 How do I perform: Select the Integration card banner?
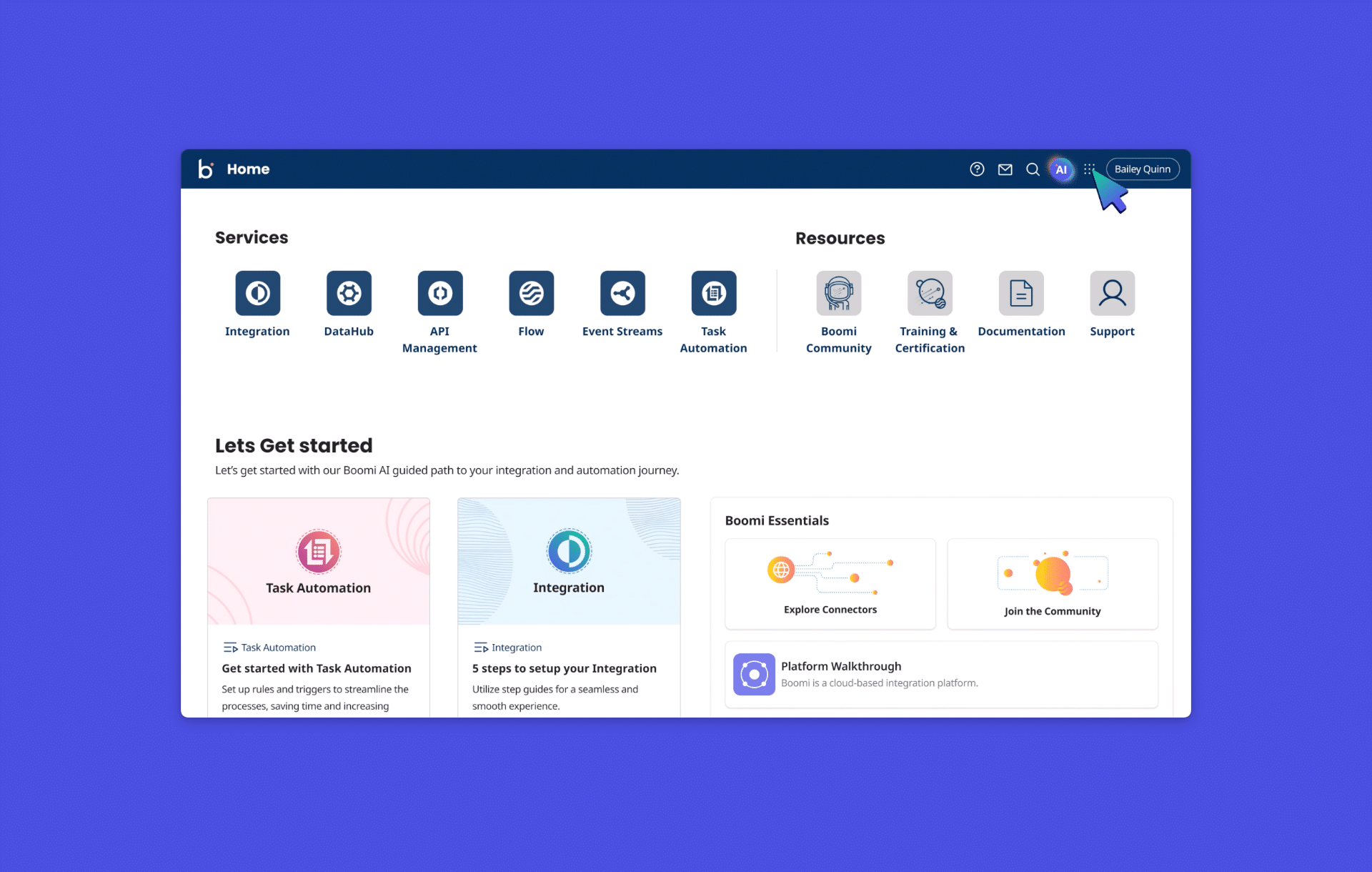point(569,561)
